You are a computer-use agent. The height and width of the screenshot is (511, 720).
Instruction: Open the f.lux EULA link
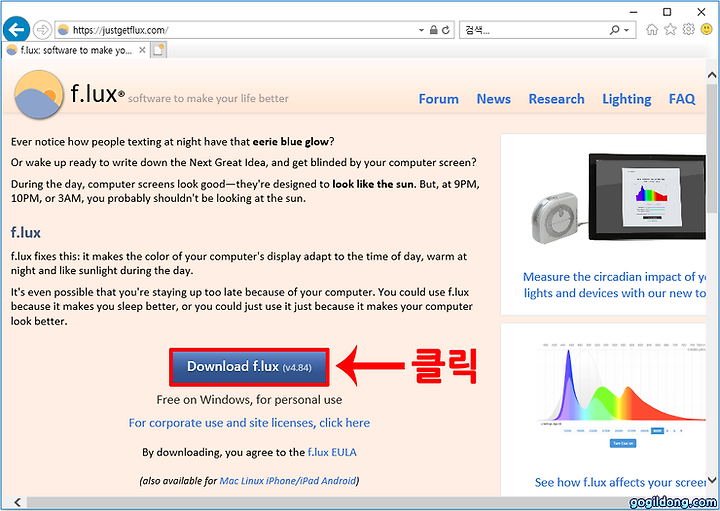tap(332, 453)
